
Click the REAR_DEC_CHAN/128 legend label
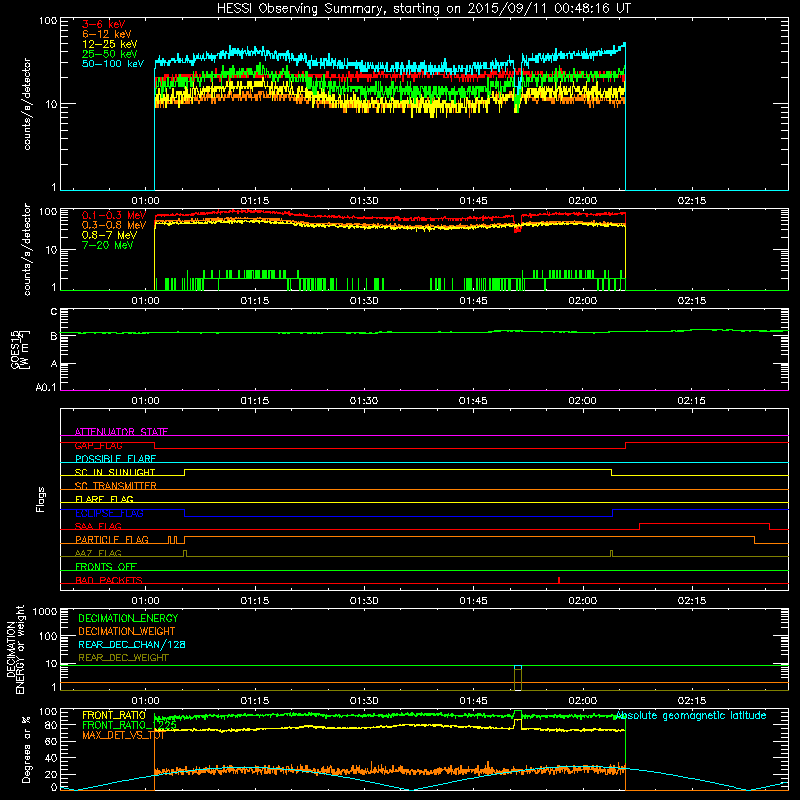coord(132,644)
